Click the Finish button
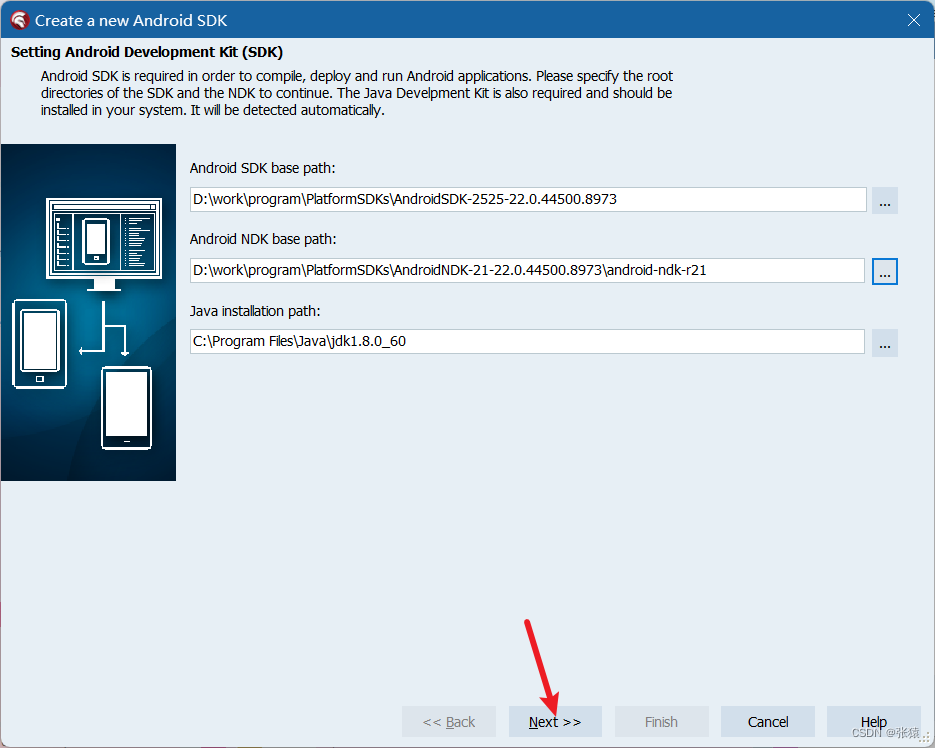The height and width of the screenshot is (748, 935). (661, 721)
